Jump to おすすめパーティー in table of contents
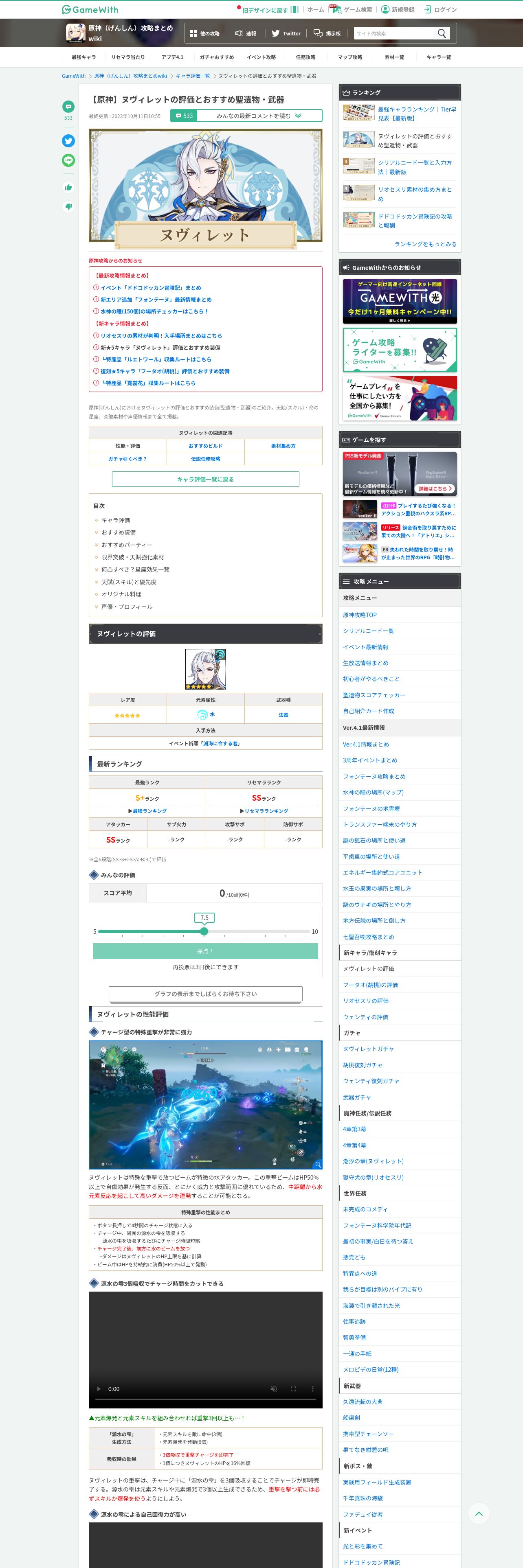Image resolution: width=523 pixels, height=1568 pixels. [127, 545]
